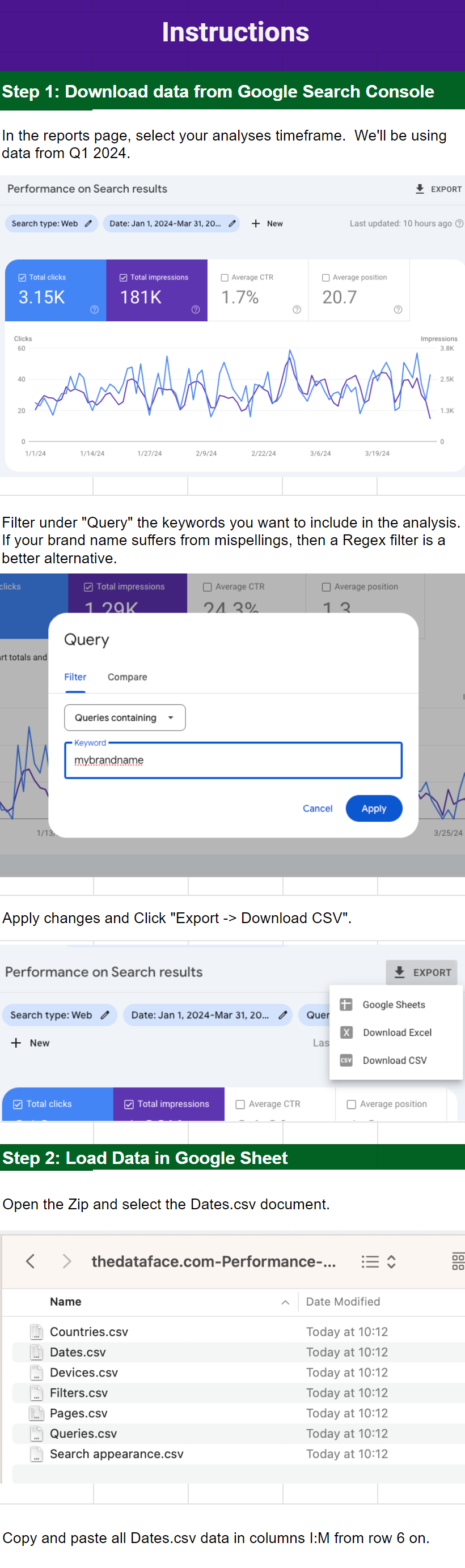Toggle Average CTR checkbox in export screenshot
The width and height of the screenshot is (465, 1568).
pos(240,1104)
